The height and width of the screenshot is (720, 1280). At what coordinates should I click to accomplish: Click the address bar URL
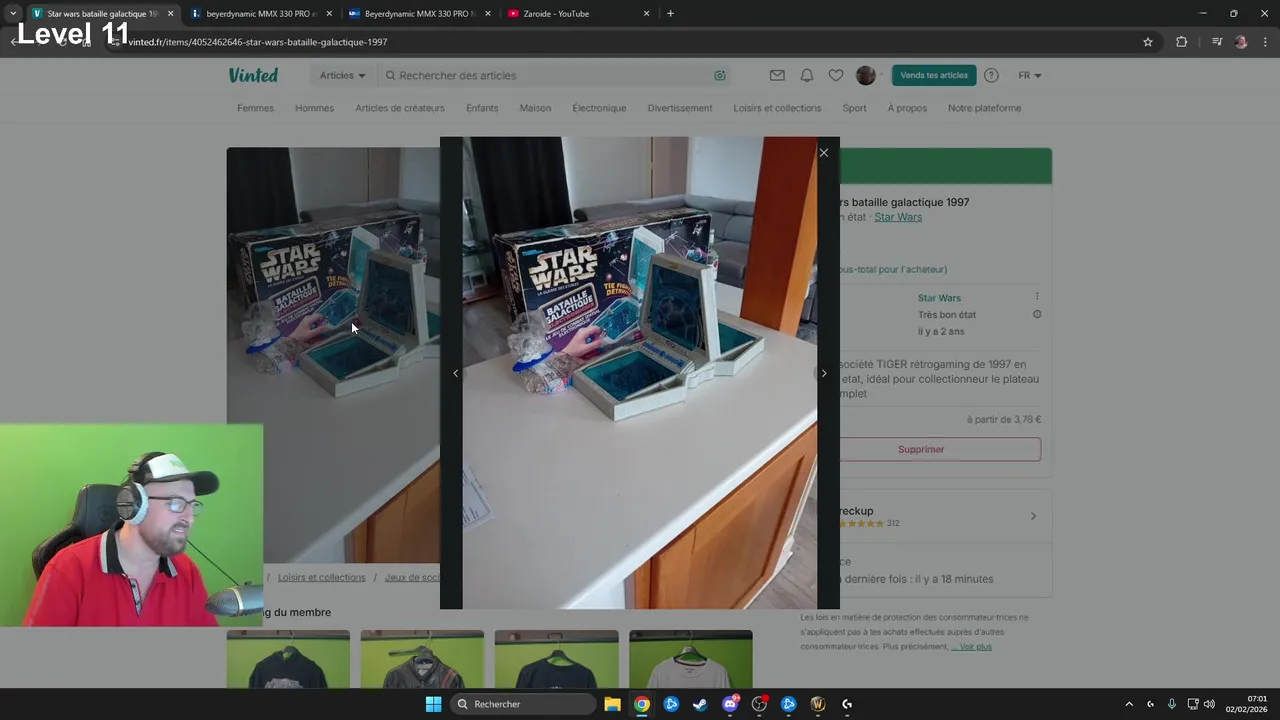click(x=258, y=42)
